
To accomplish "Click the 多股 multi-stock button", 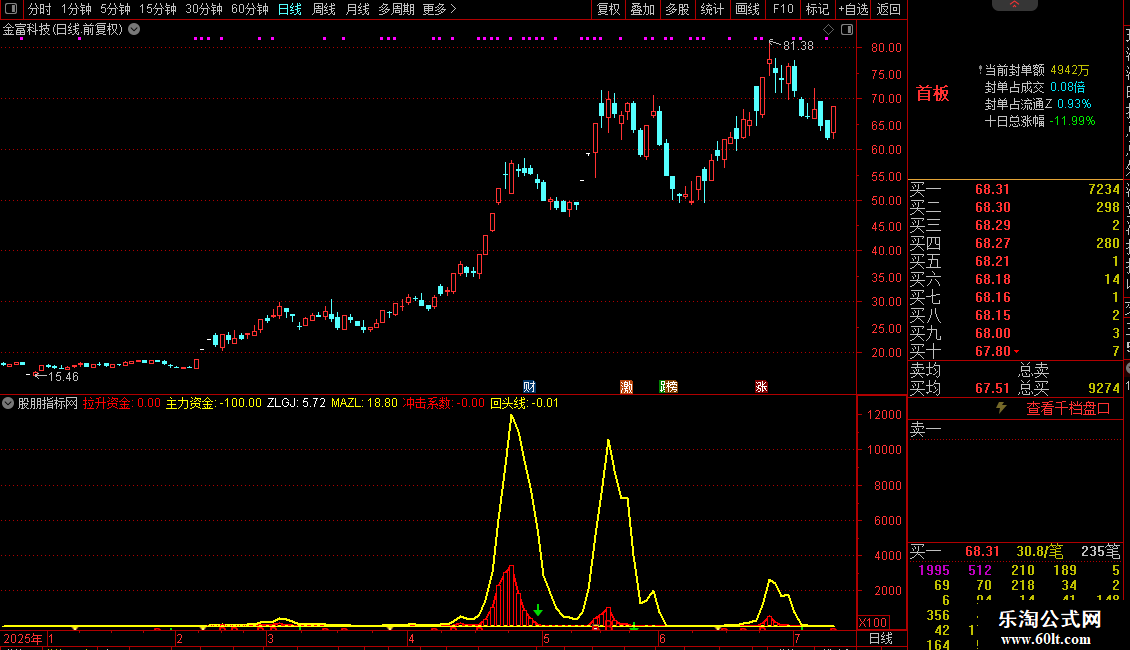I will coord(677,9).
